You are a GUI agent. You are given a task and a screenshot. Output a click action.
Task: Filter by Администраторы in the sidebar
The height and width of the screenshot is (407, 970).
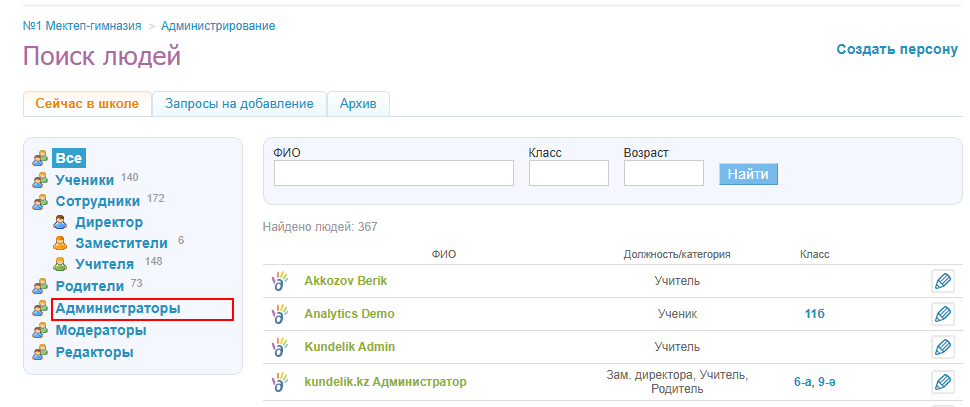118,309
